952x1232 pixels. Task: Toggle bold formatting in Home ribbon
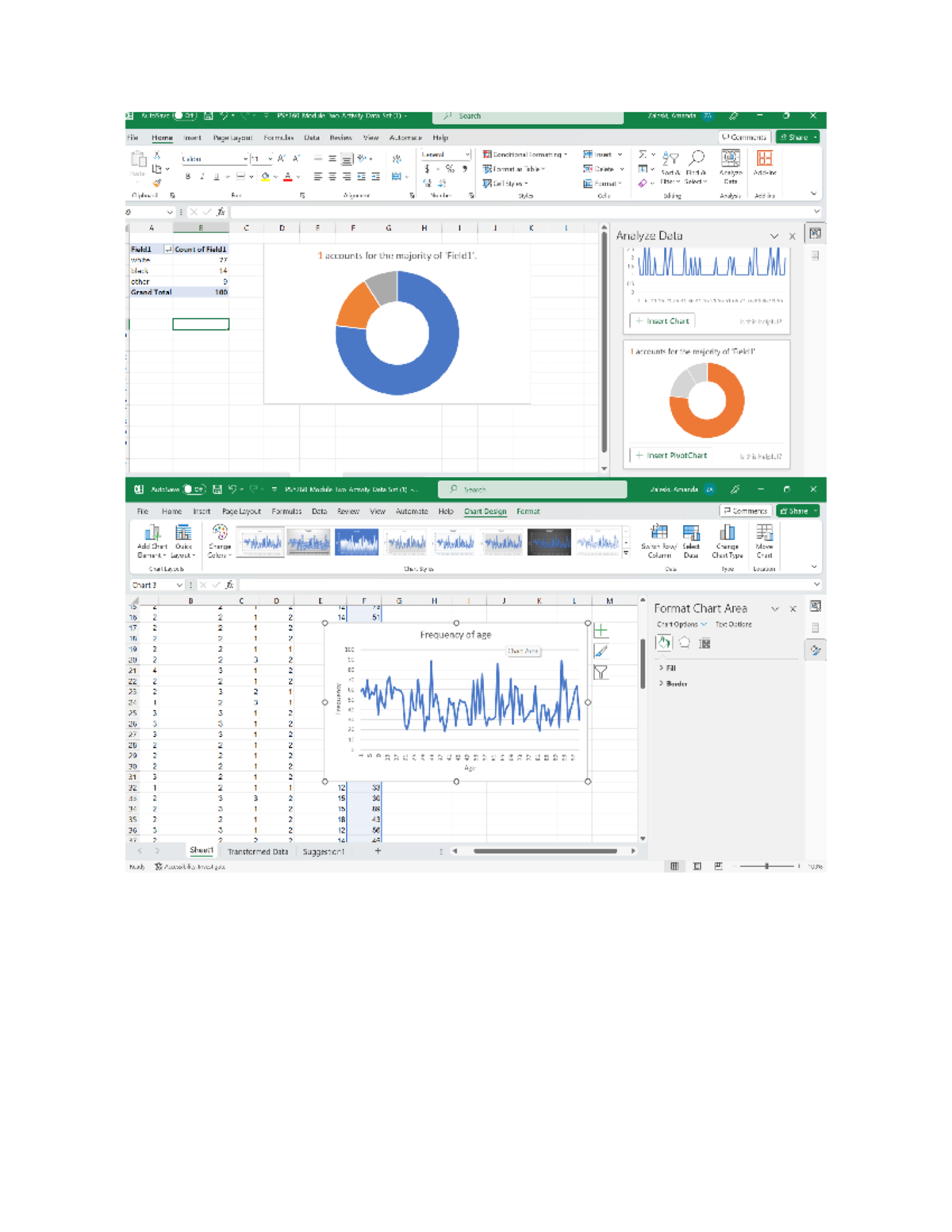pyautogui.click(x=188, y=177)
